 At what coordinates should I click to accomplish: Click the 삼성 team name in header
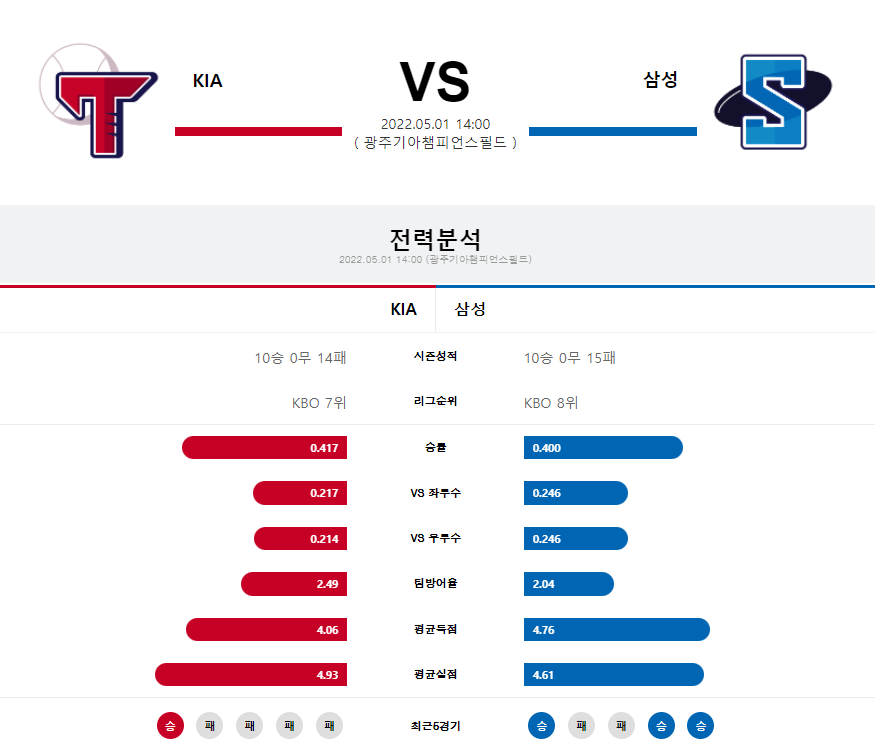[660, 79]
